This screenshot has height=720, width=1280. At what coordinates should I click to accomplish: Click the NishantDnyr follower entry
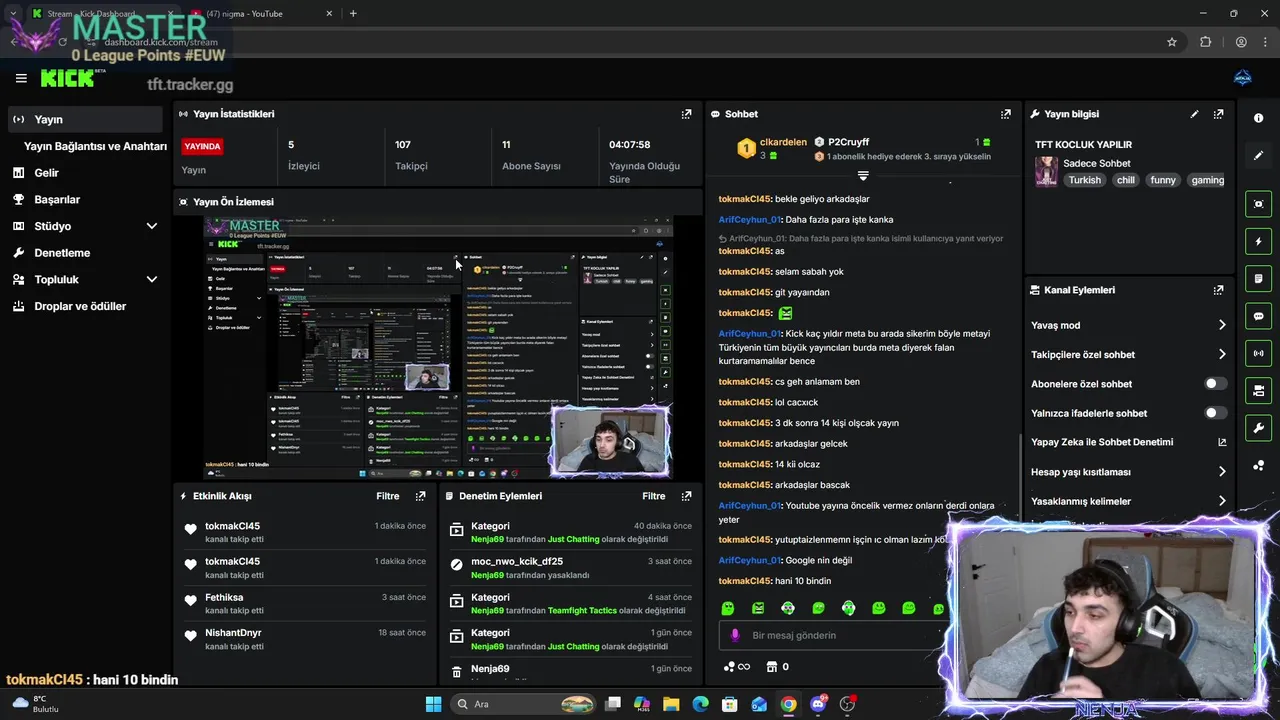click(305, 639)
